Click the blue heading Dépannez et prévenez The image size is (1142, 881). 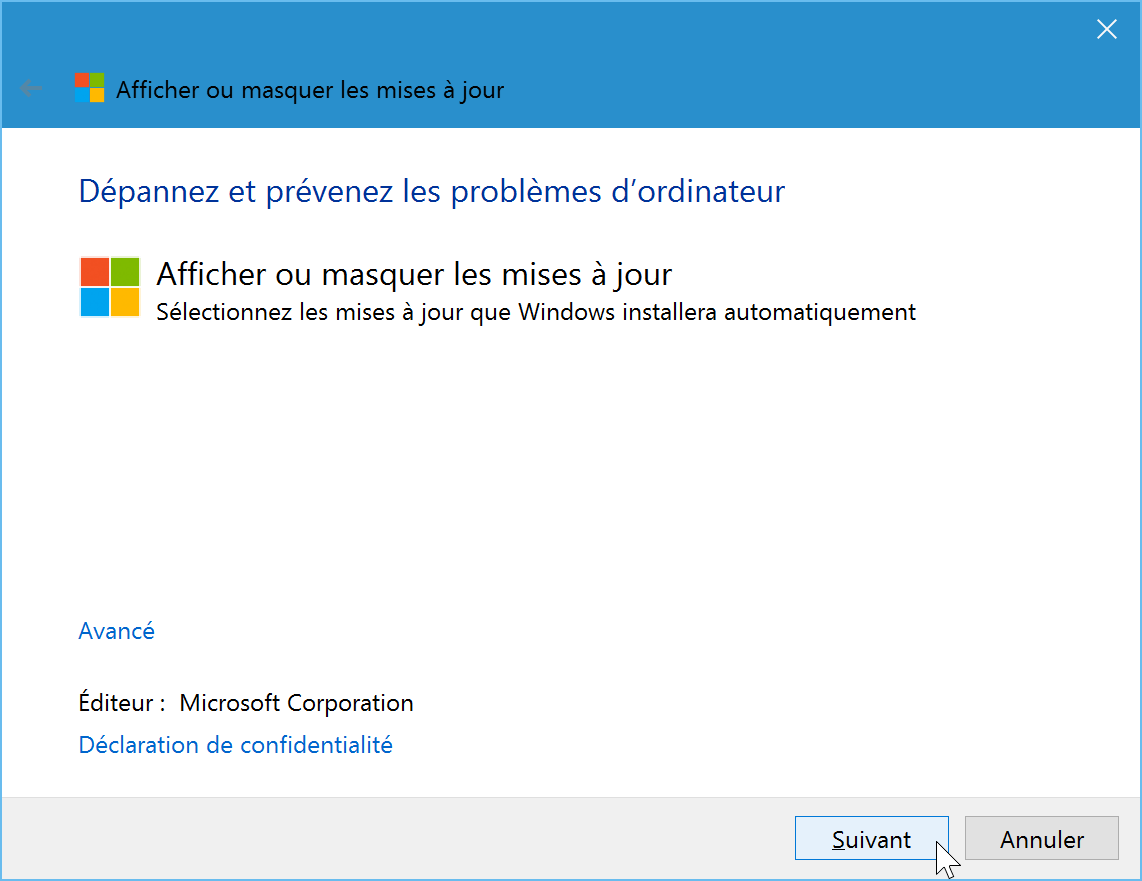pos(431,191)
